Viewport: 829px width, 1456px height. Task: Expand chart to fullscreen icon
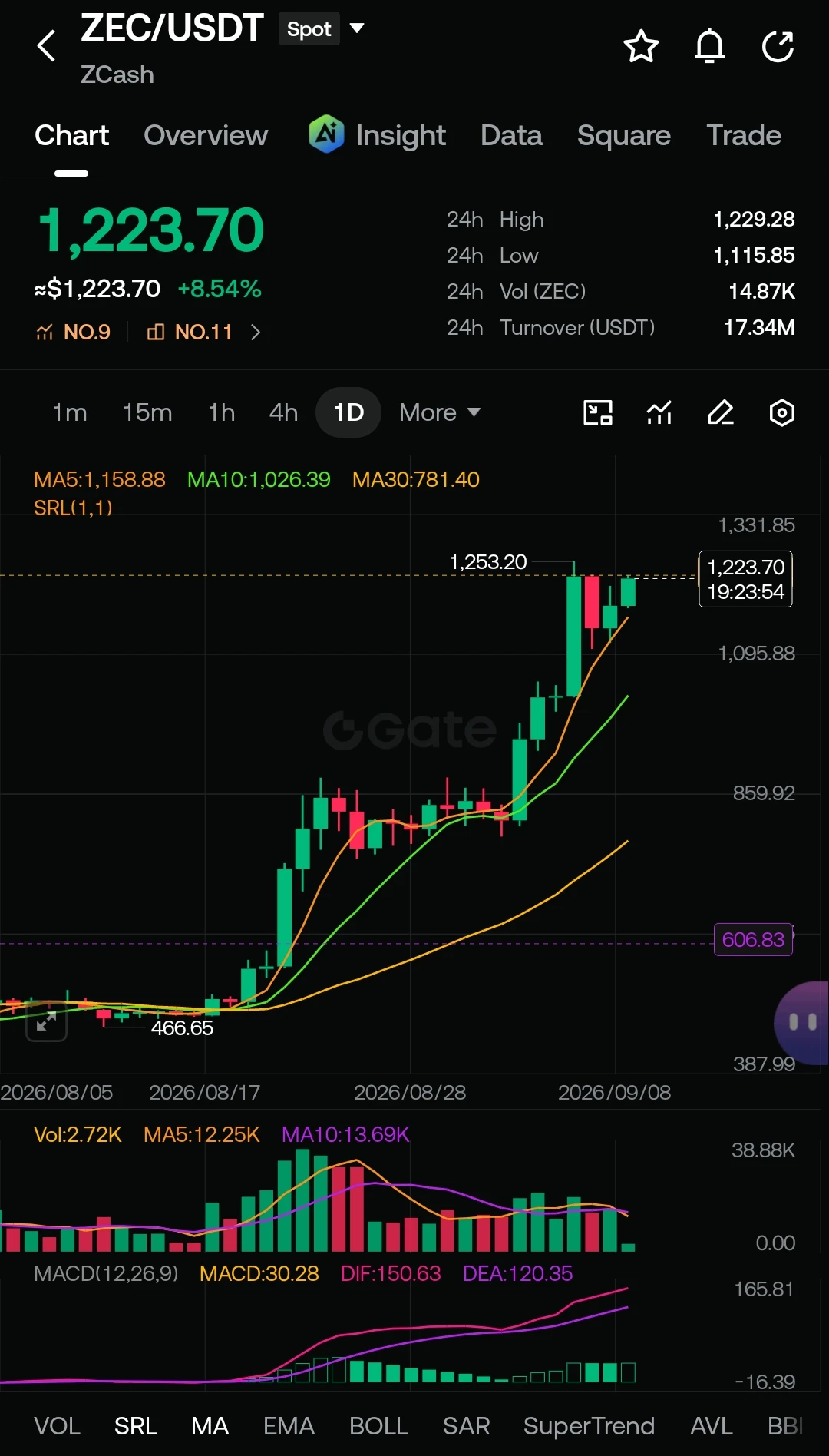click(46, 1021)
